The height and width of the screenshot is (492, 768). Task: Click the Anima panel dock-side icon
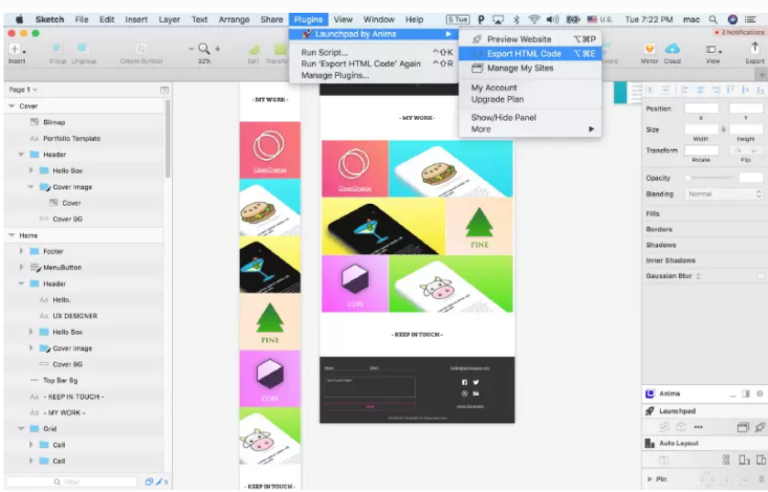746,394
